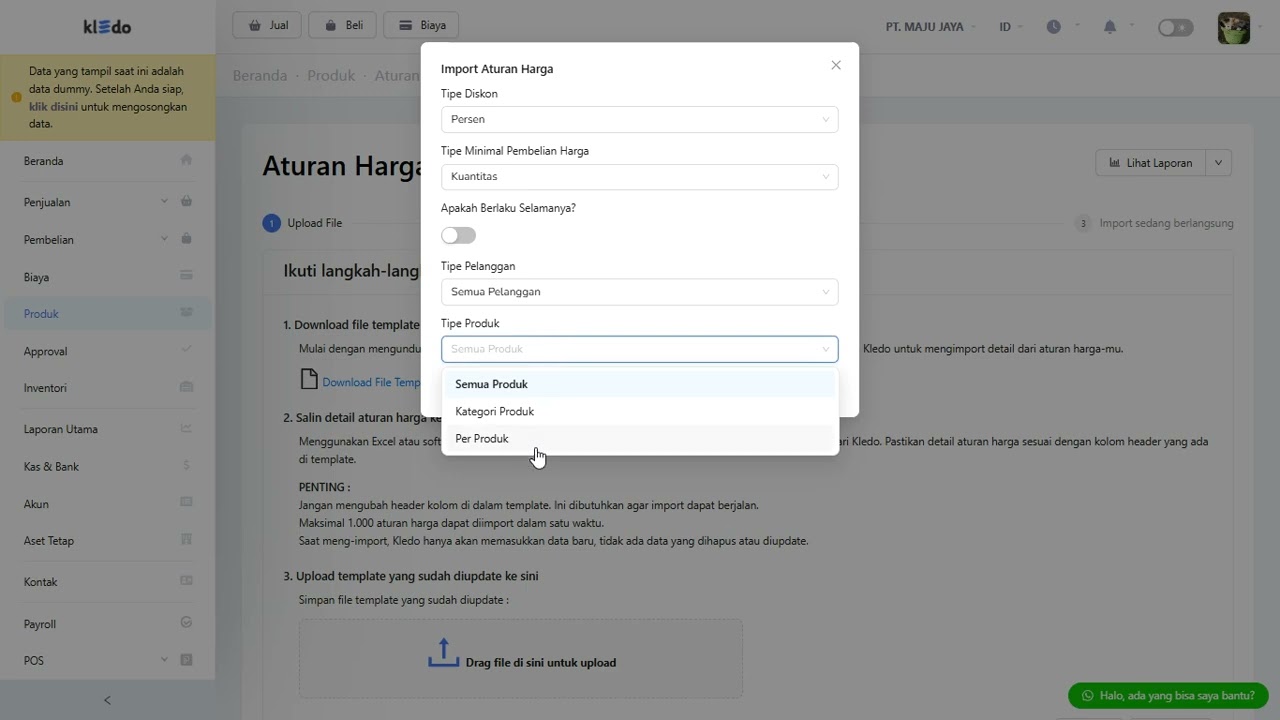Click the home icon beside Beranda

coord(186,160)
